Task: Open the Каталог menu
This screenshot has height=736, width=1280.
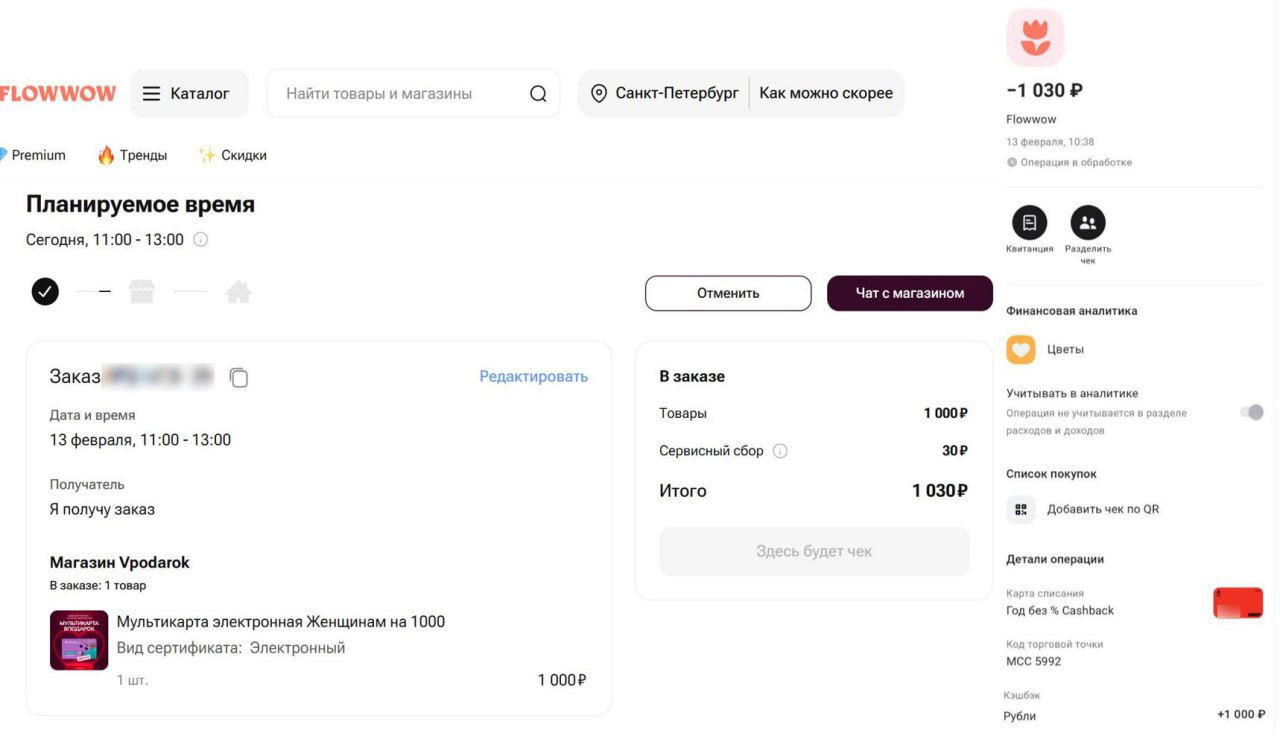Action: pos(189,92)
